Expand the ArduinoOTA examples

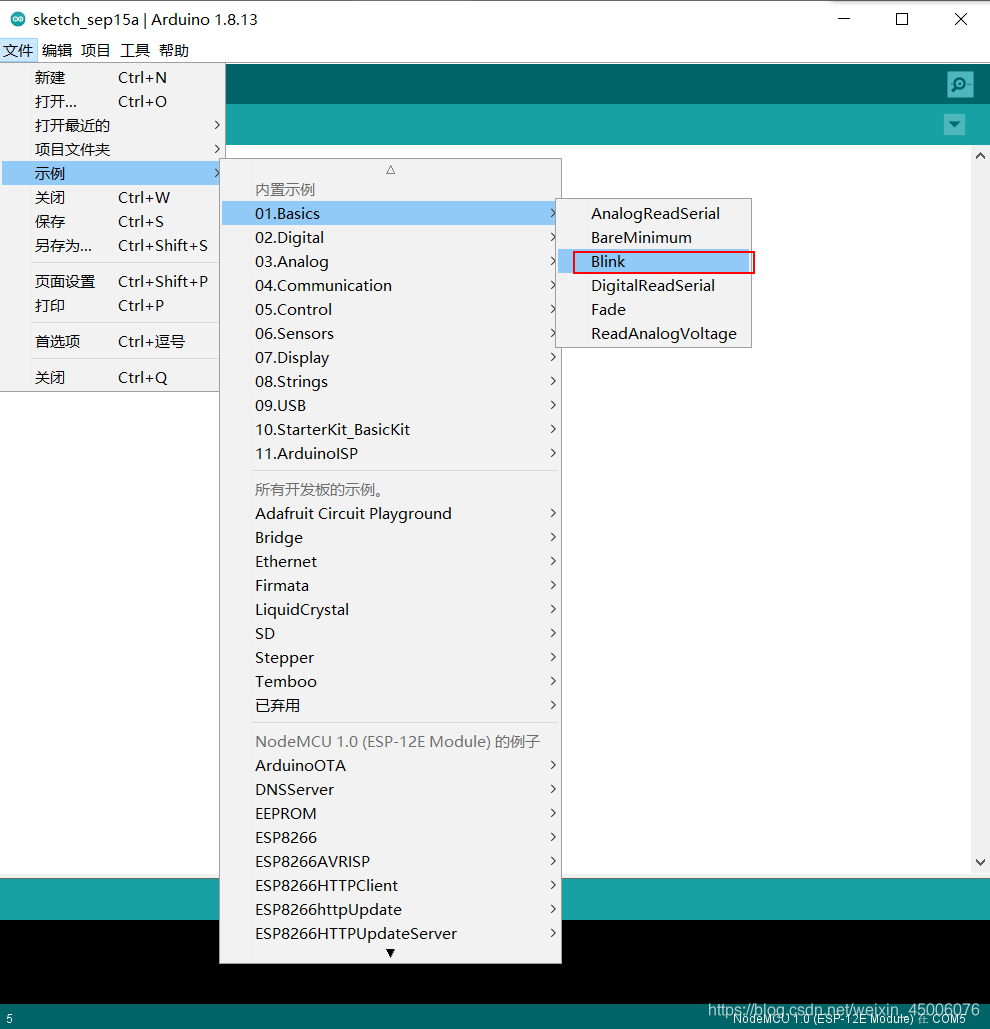390,766
